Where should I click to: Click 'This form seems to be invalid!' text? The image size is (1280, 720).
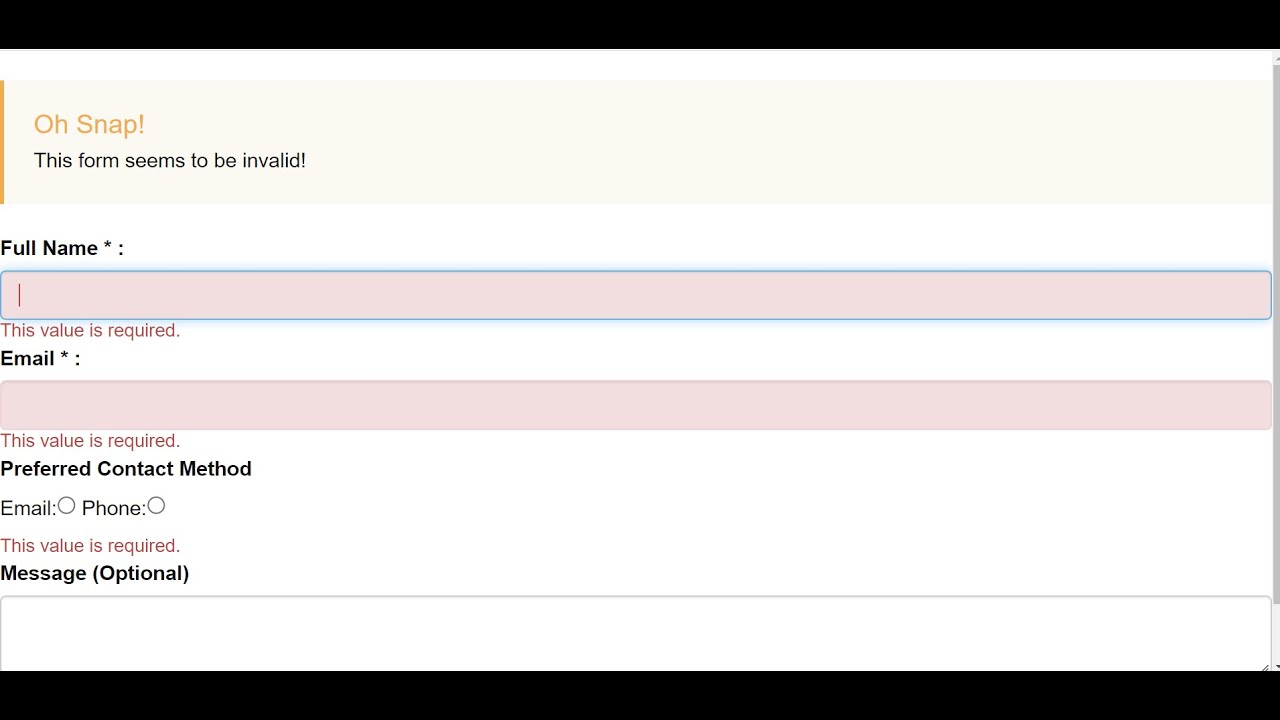(x=170, y=160)
